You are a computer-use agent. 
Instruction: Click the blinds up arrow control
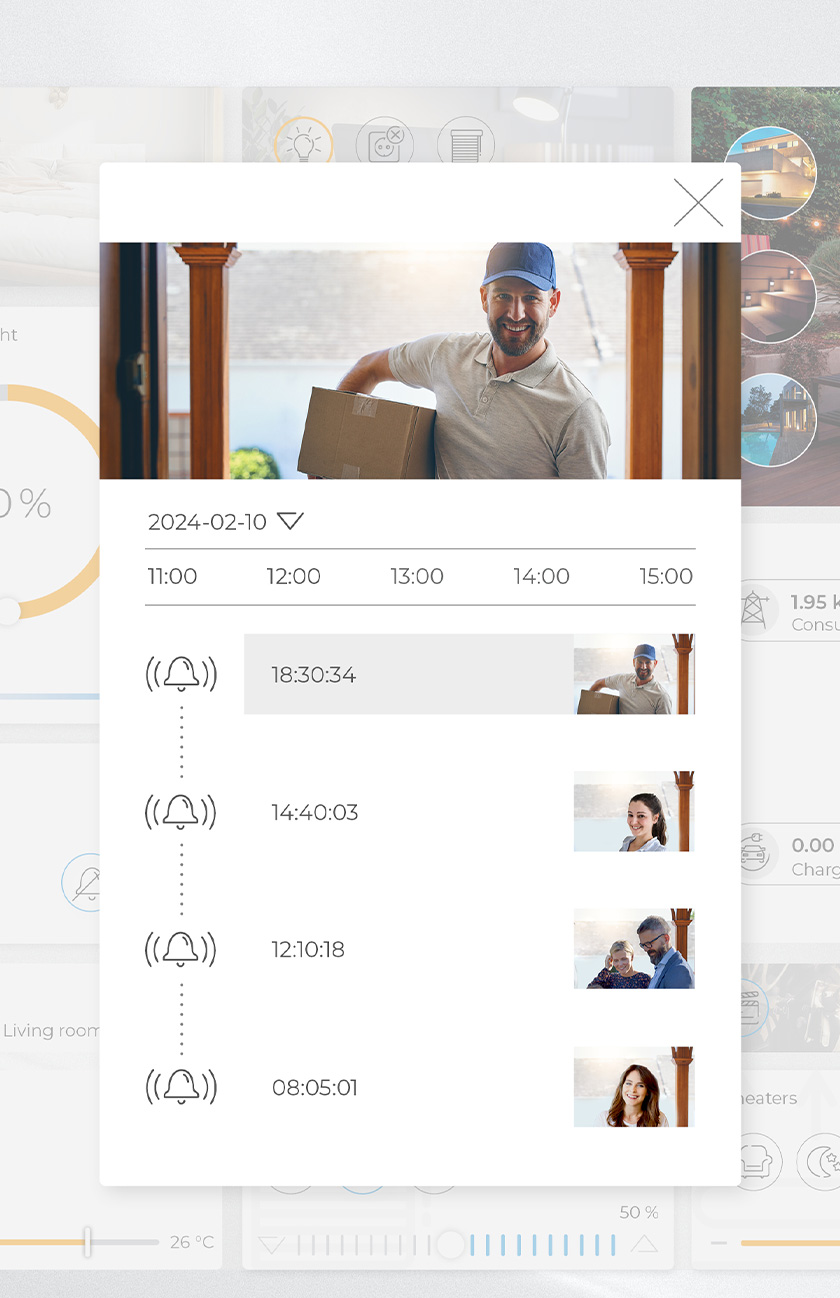[645, 1245]
